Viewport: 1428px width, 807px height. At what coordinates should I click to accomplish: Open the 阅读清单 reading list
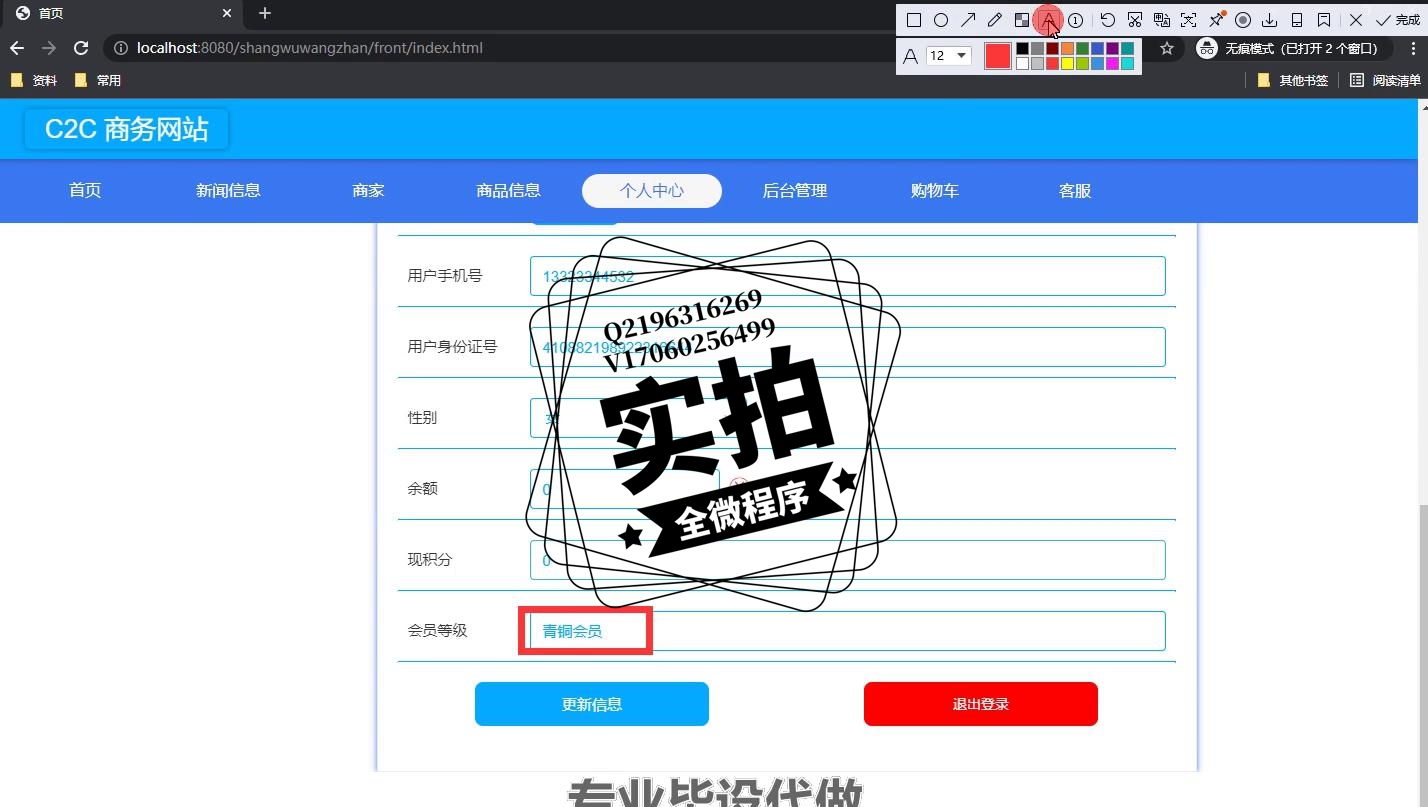[x=1385, y=80]
